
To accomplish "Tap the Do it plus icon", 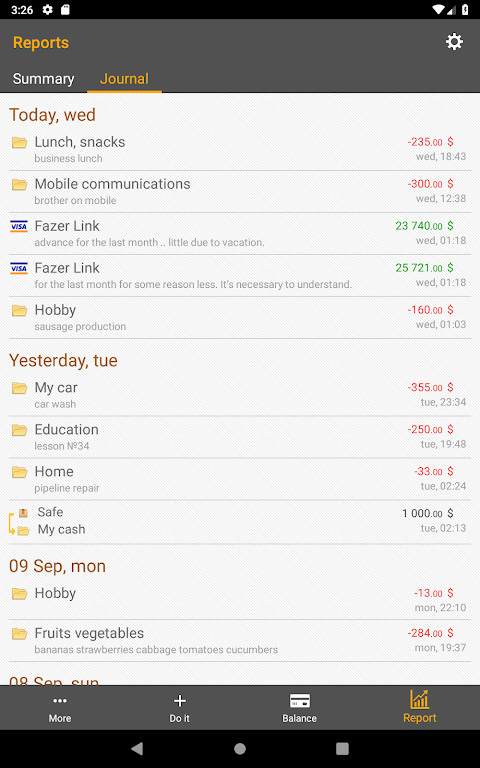I will click(180, 700).
